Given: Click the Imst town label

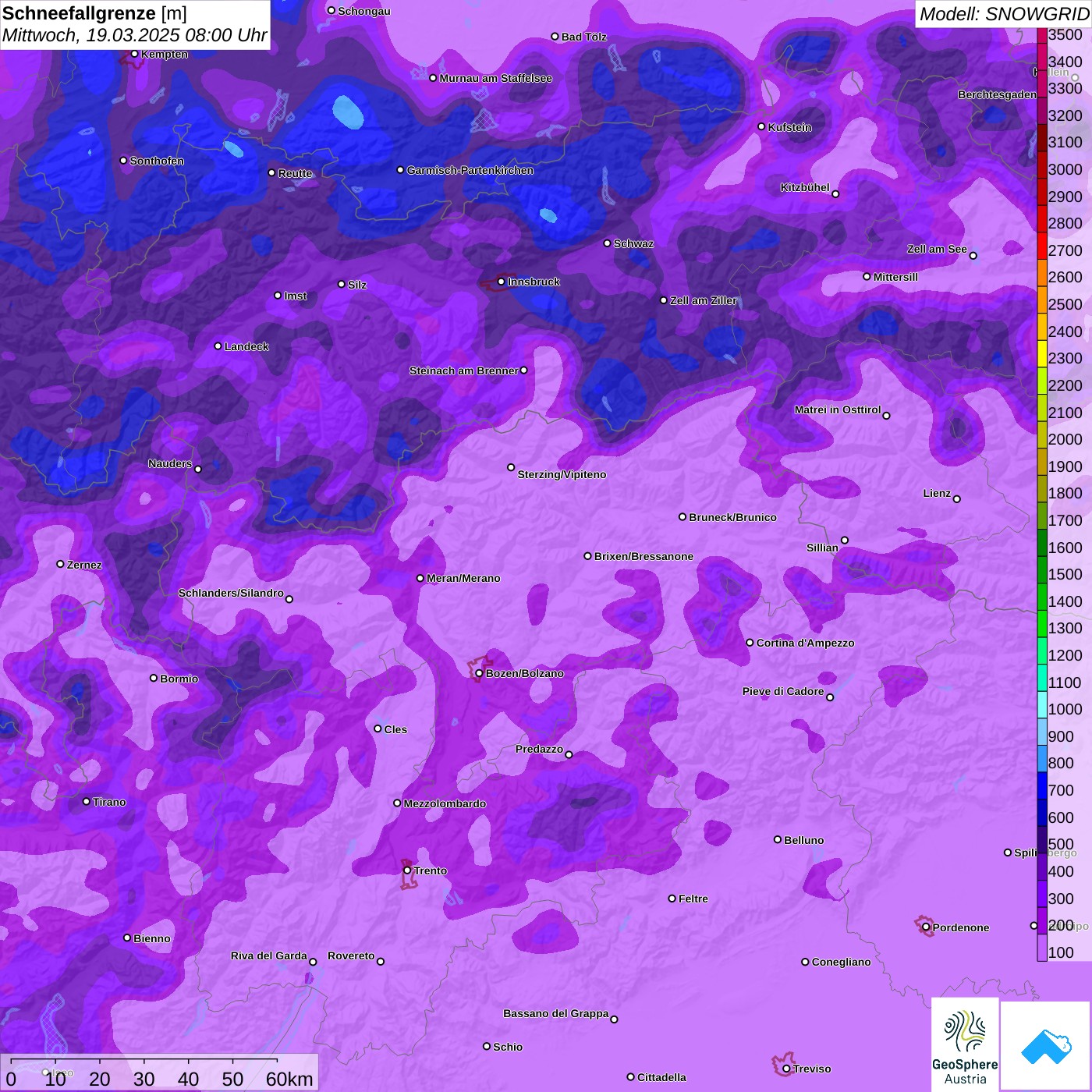Looking at the screenshot, I should 296,296.
